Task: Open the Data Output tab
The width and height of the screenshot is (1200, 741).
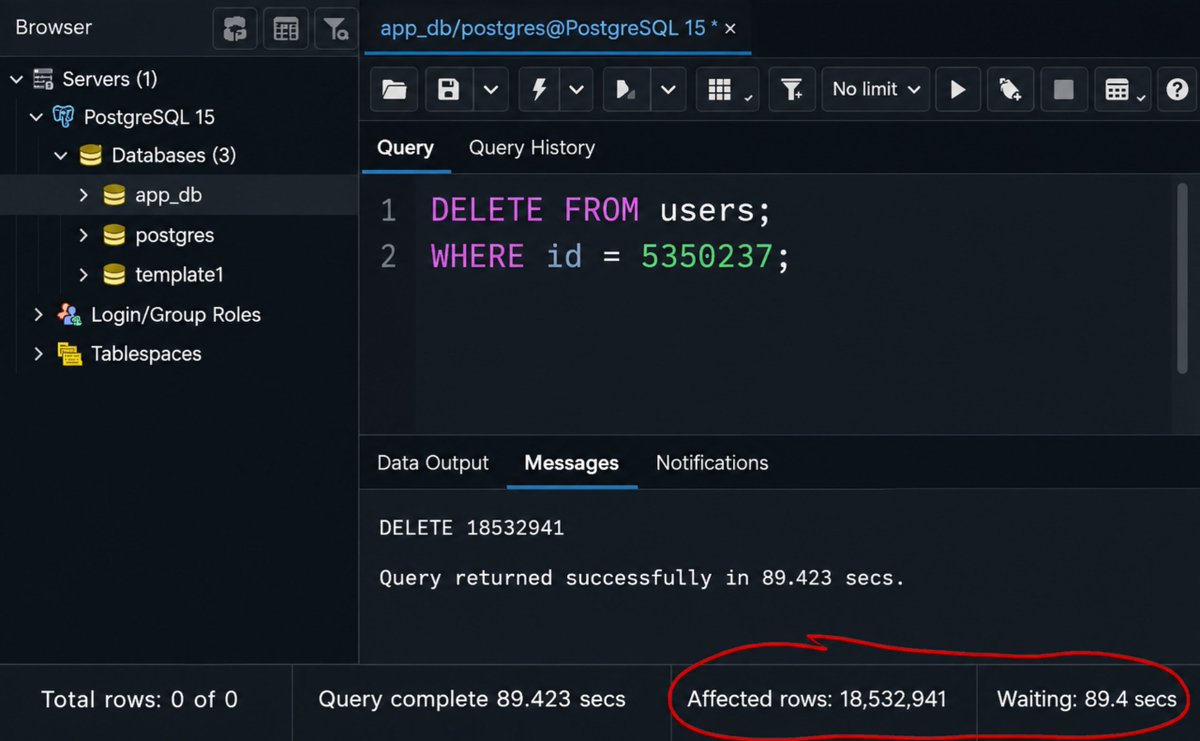Action: click(x=433, y=463)
